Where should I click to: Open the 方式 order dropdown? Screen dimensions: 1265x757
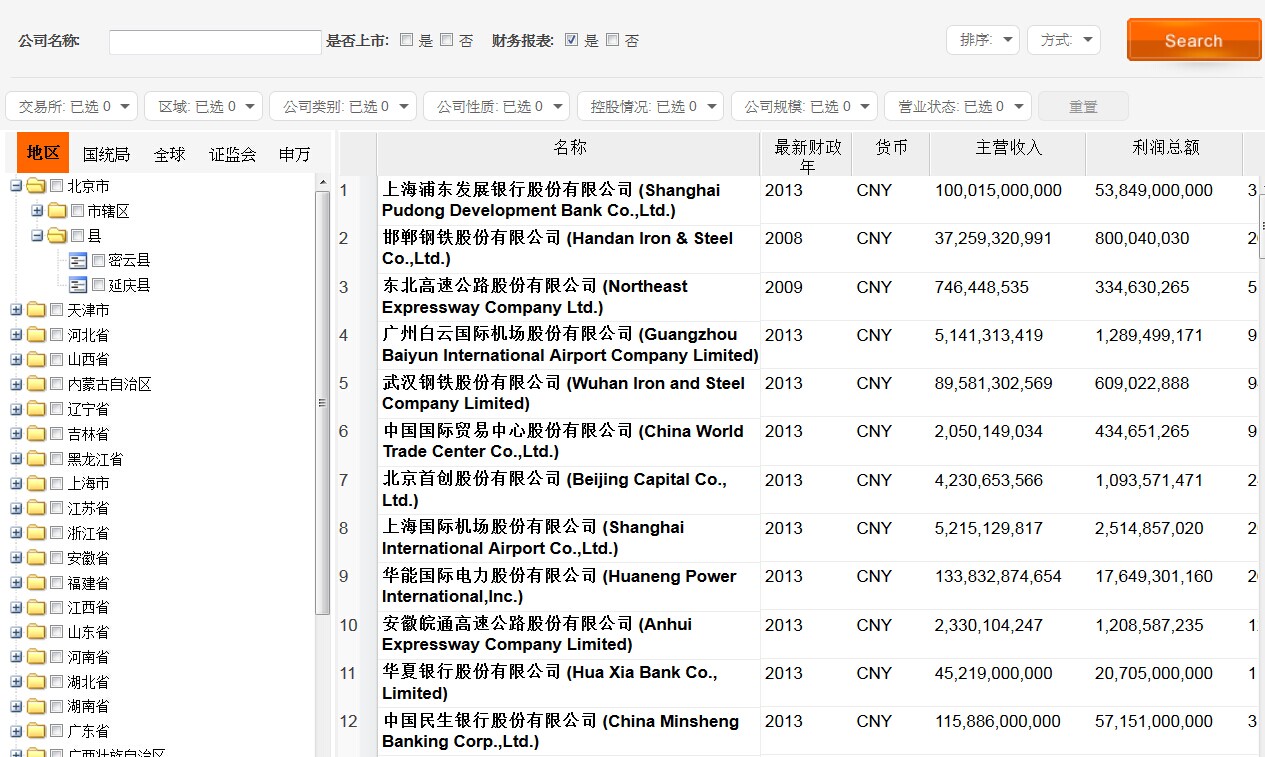coord(1064,40)
